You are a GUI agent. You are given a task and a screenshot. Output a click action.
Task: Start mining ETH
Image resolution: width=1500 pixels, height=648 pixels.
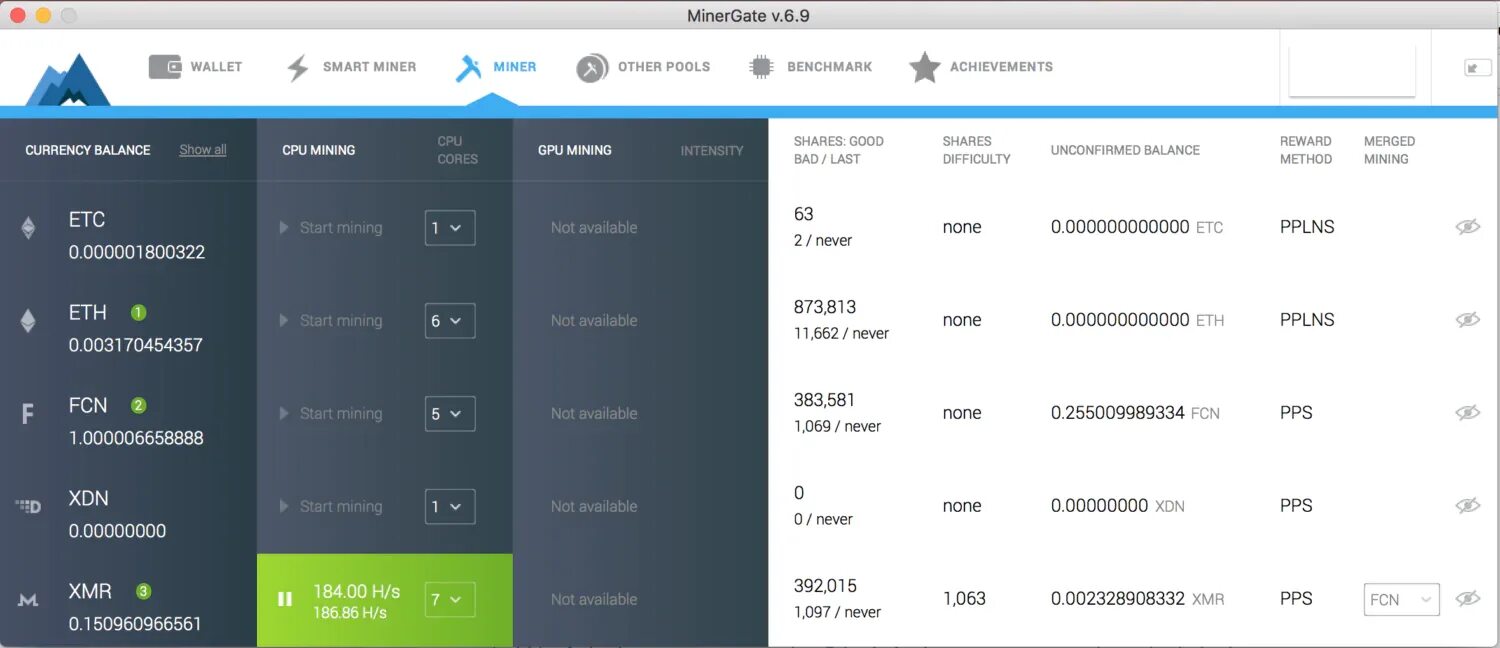[x=331, y=321]
